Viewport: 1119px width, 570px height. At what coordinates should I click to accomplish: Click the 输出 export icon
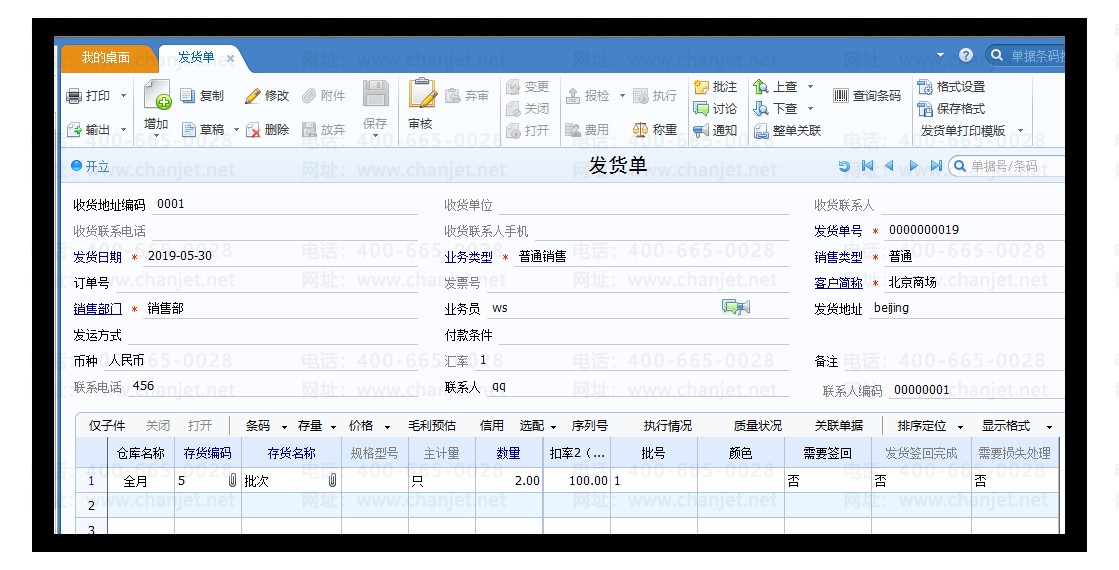pyautogui.click(x=74, y=130)
